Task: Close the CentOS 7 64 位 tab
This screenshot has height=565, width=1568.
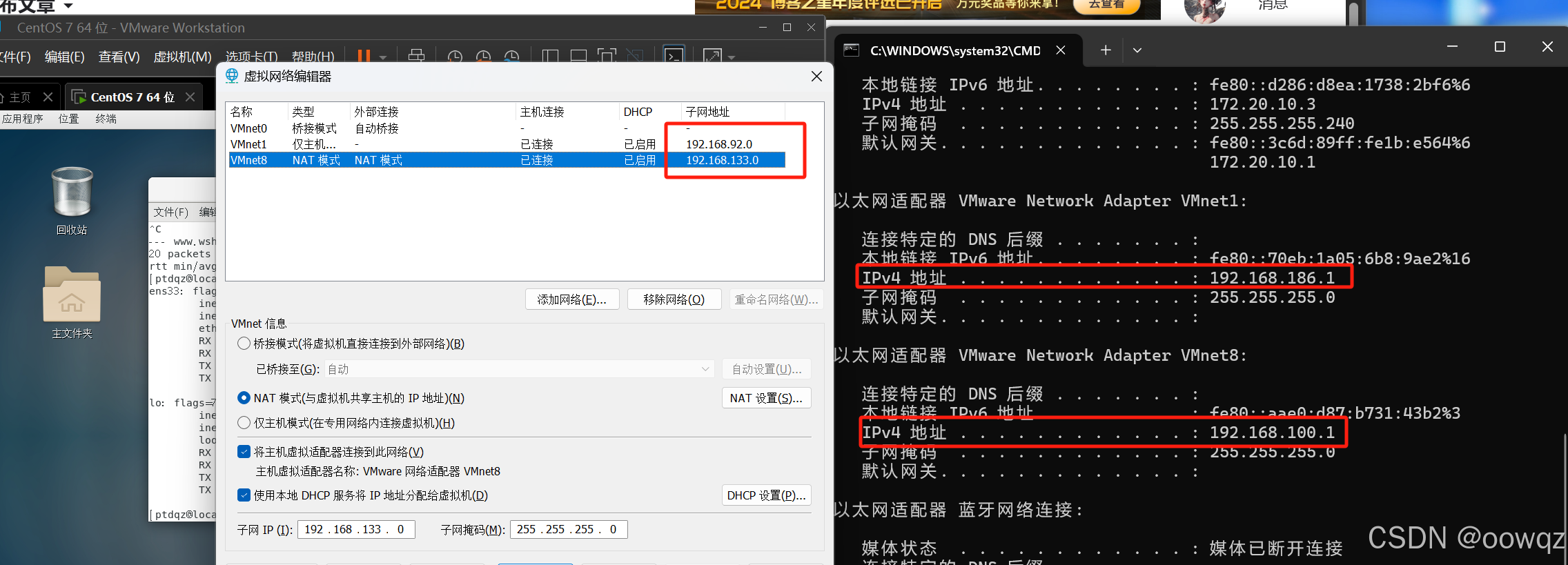Action: [190, 97]
